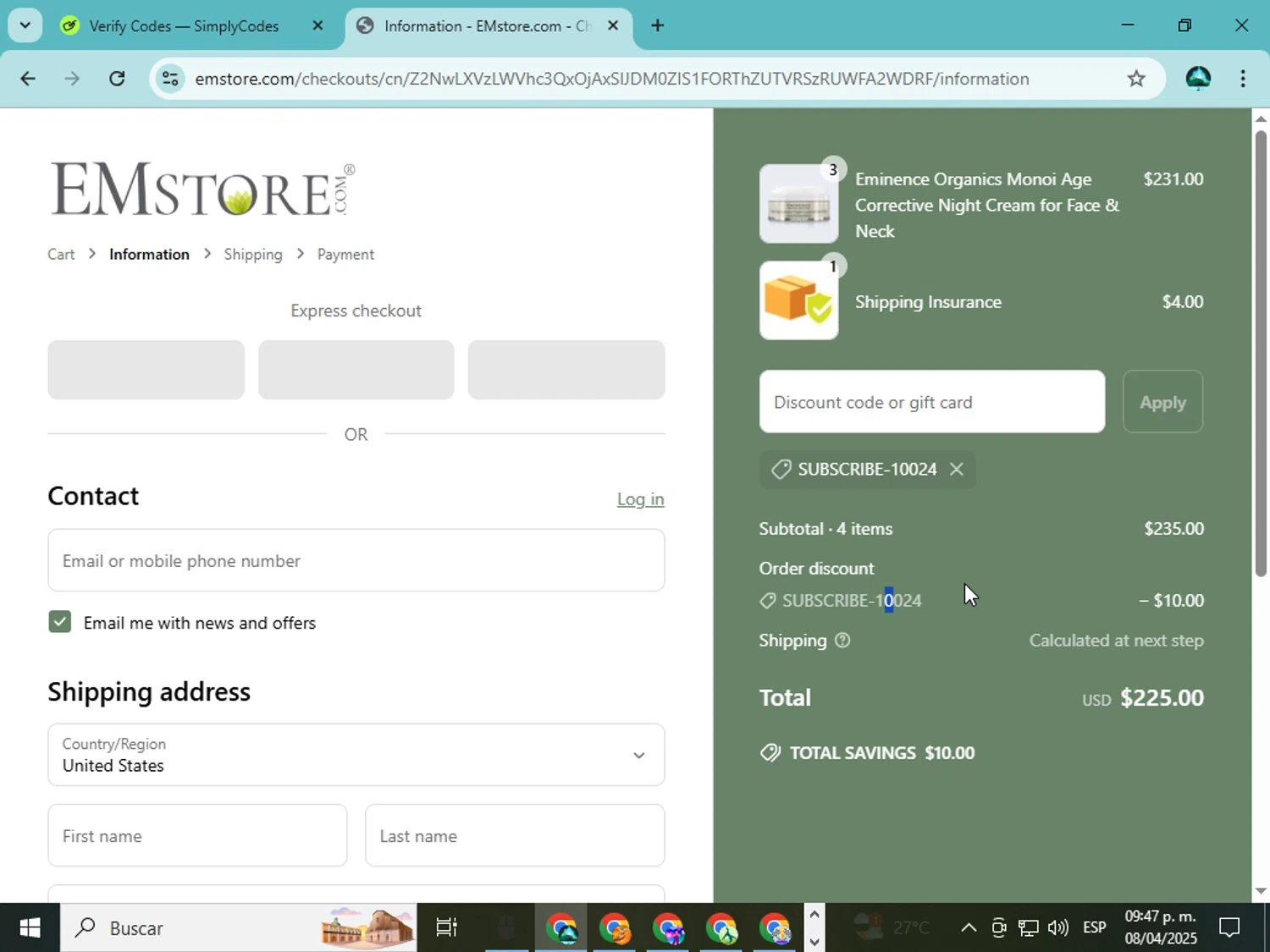Bookmark this page with the star icon
The height and width of the screenshot is (952, 1270).
click(1136, 79)
